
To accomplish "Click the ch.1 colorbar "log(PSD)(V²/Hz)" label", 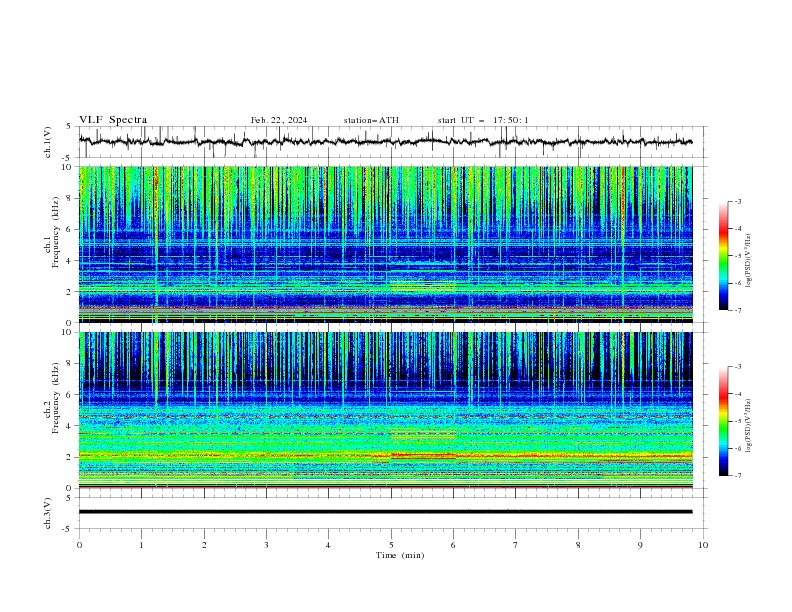I will (749, 261).
